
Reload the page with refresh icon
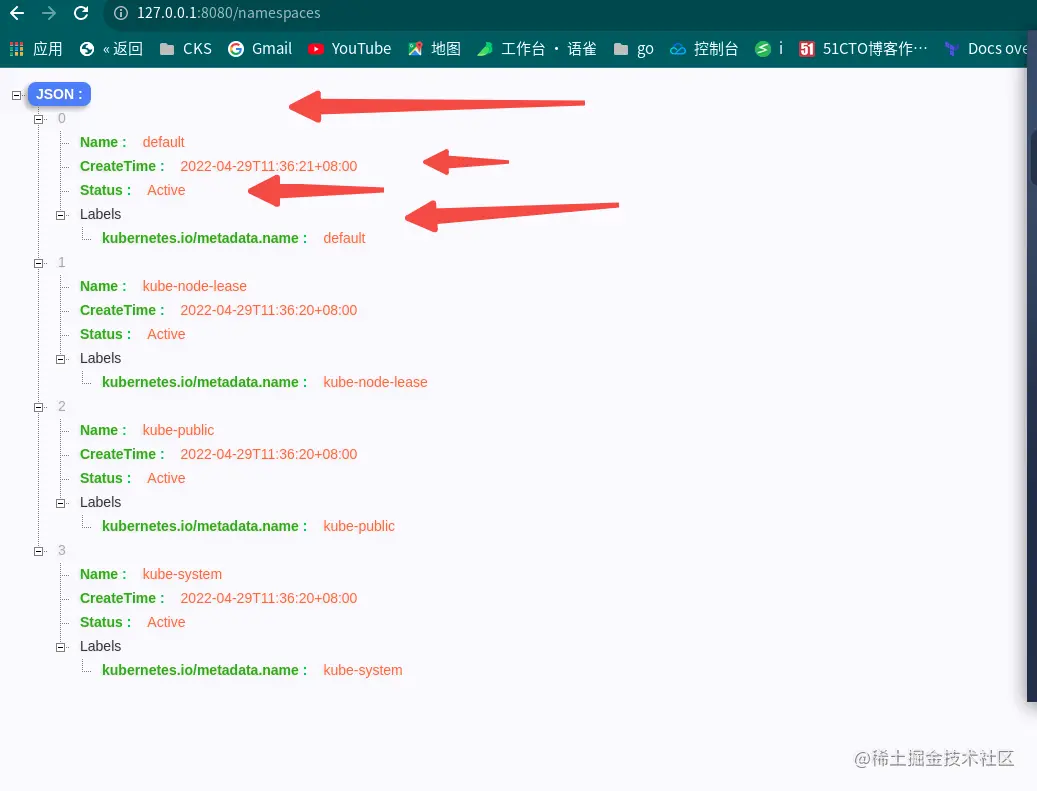point(81,13)
